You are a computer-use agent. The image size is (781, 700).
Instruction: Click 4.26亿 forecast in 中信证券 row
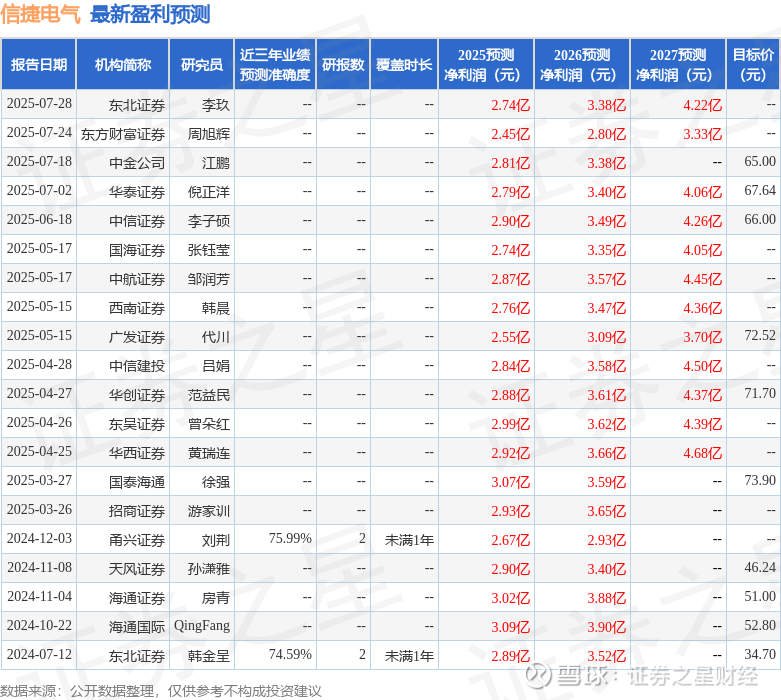702,221
